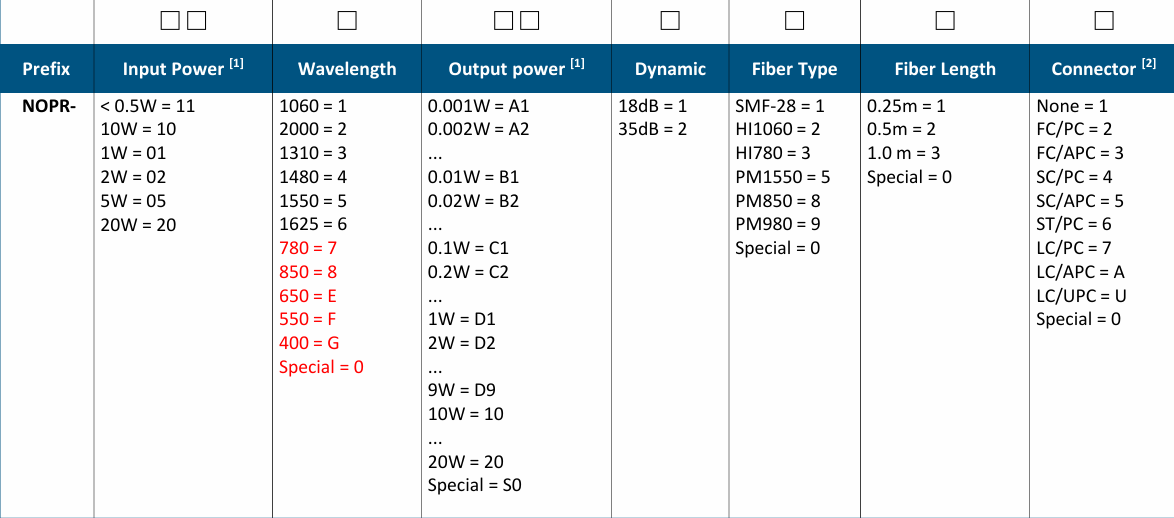
Task: Tick the box above Dynamic column
Action: 670,20
